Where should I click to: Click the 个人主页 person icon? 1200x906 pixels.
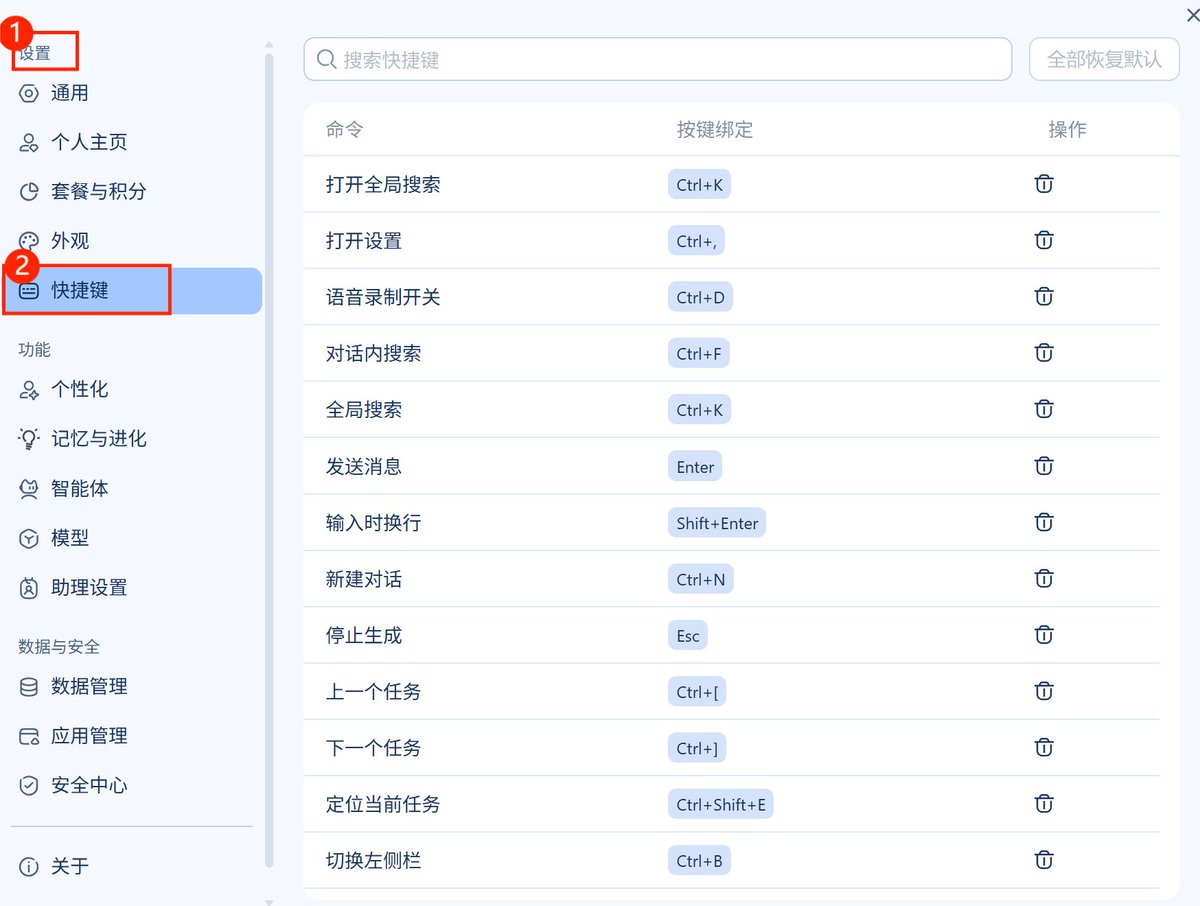pos(29,142)
